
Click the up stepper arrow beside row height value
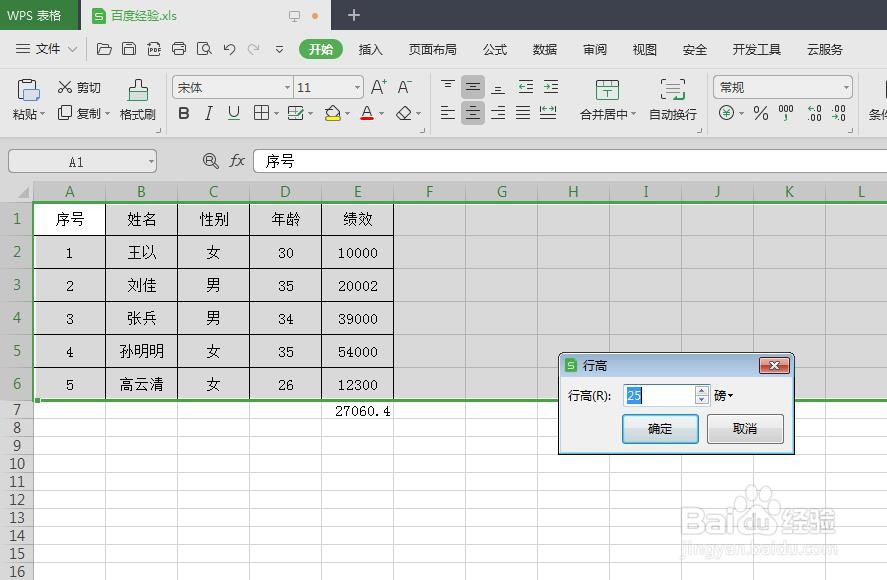pos(702,390)
